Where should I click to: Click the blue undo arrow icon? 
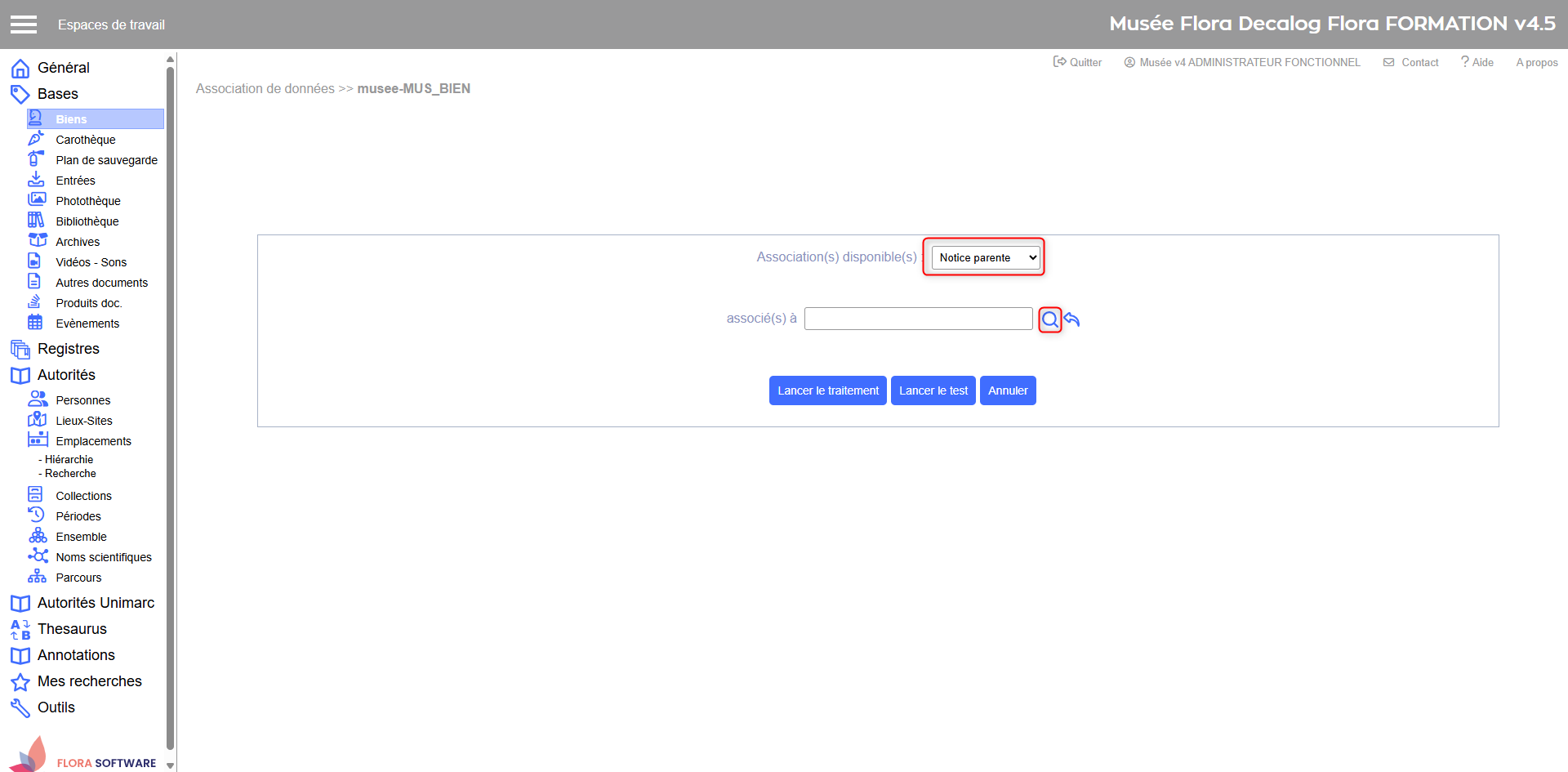point(1072,319)
